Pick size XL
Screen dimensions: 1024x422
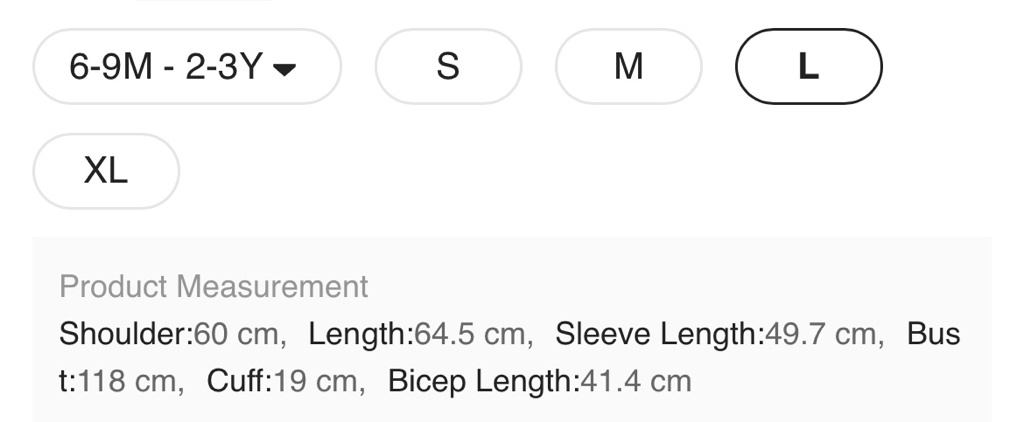(x=106, y=171)
